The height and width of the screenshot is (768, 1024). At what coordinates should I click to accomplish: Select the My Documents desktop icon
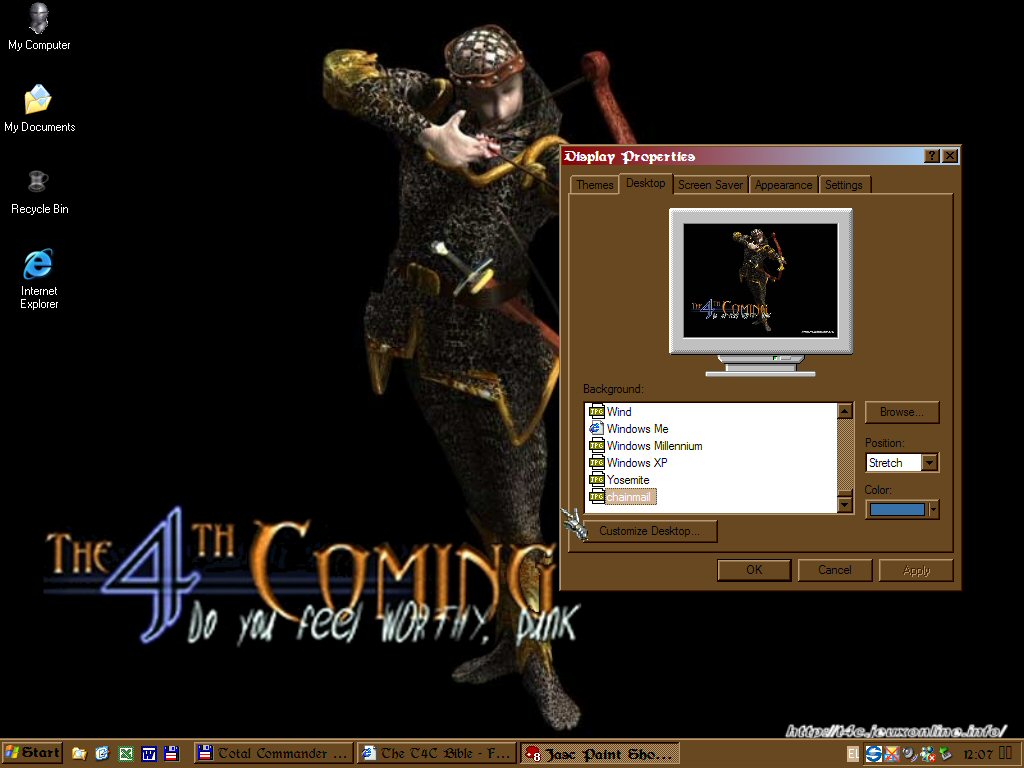click(39, 109)
